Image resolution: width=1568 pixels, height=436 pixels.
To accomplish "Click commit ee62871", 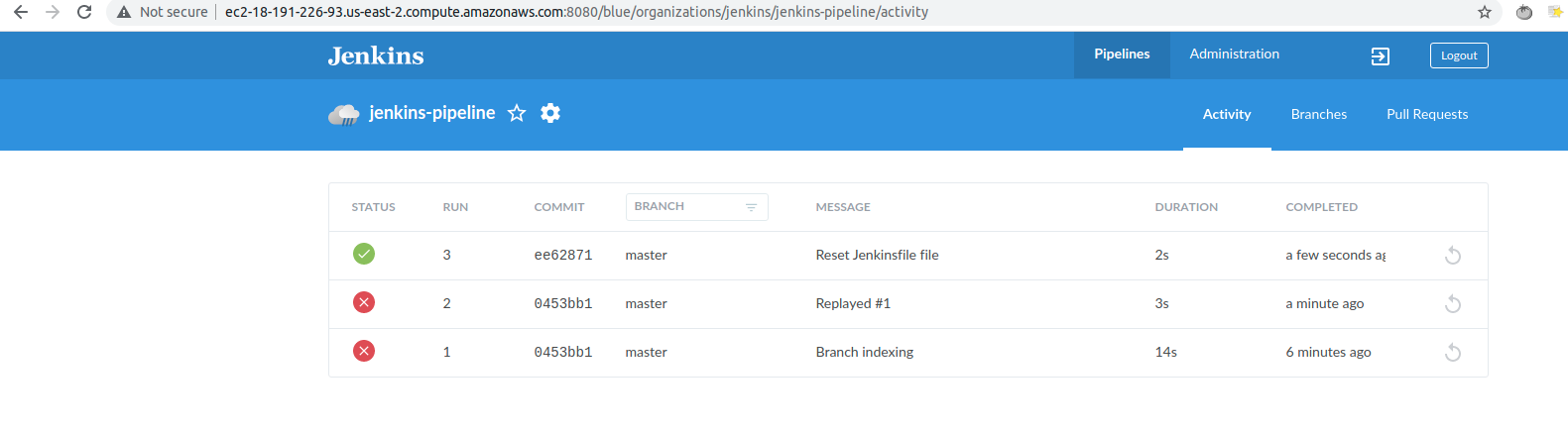I will (x=563, y=255).
